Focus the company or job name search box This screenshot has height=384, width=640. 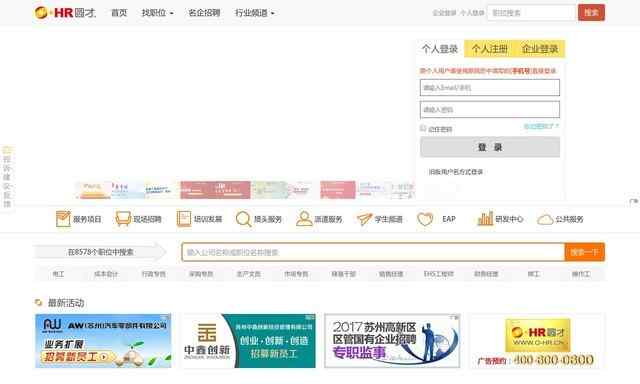tap(373, 252)
